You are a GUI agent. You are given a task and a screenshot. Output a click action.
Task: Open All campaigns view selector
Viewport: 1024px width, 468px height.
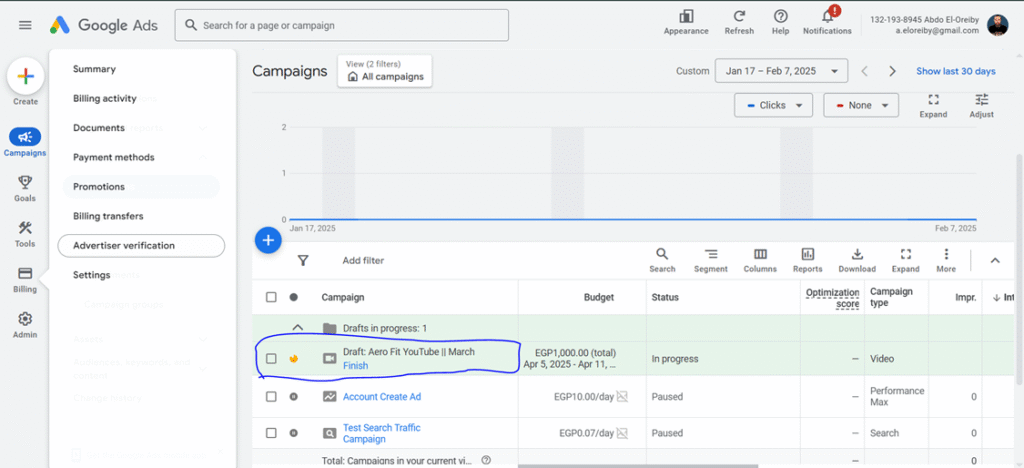[385, 71]
